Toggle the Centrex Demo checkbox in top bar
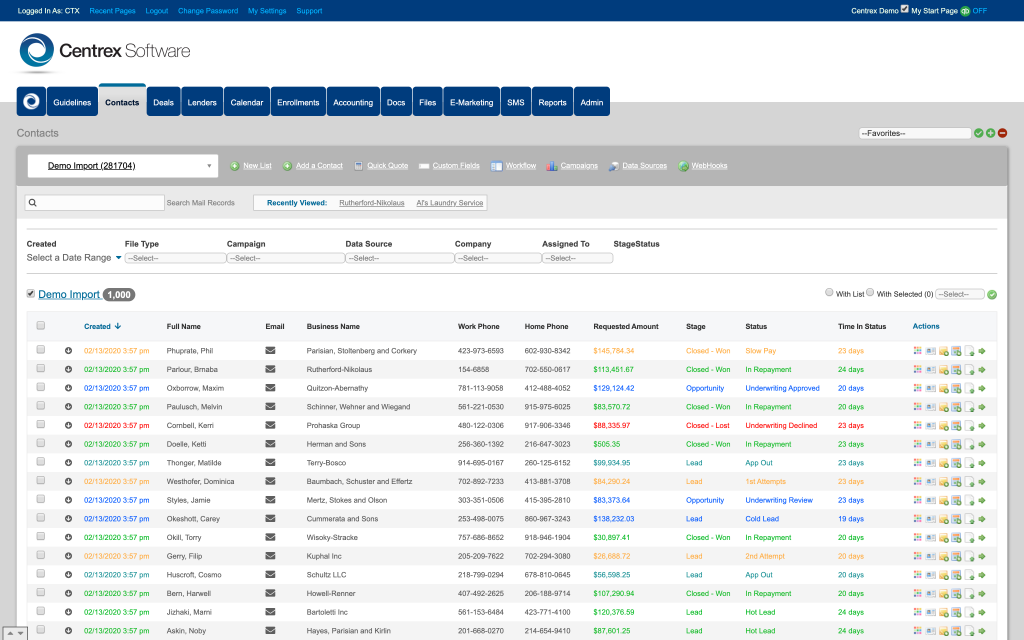 [x=904, y=9]
